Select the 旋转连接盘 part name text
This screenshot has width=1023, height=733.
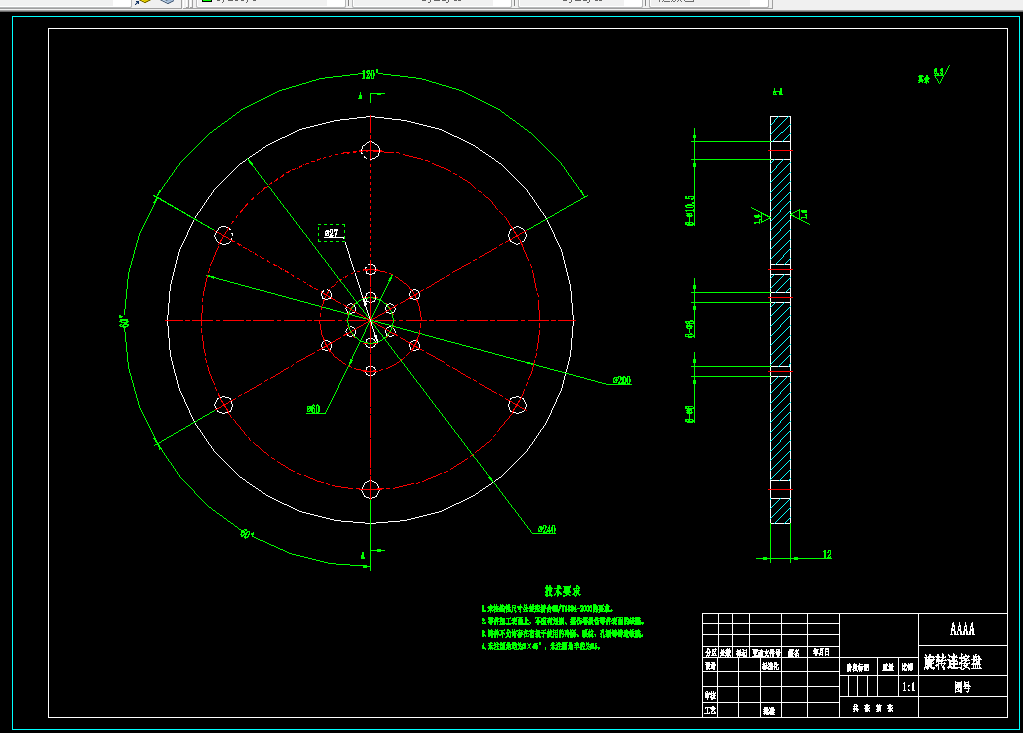coord(953,662)
